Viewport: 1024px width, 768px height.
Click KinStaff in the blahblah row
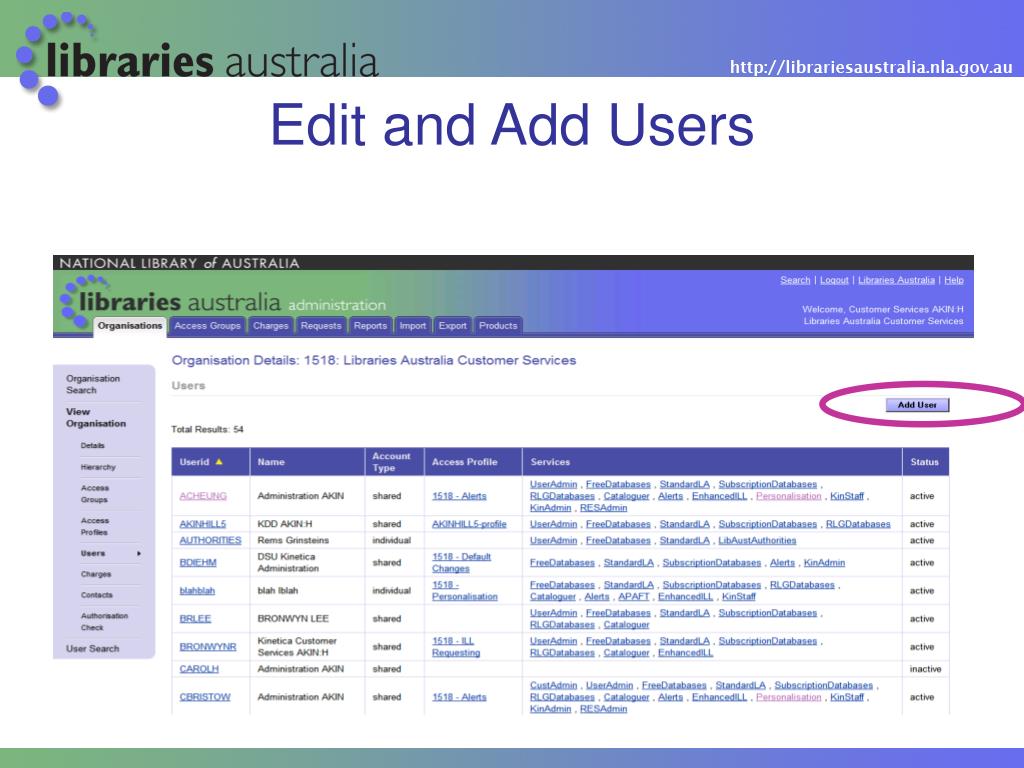tap(739, 596)
